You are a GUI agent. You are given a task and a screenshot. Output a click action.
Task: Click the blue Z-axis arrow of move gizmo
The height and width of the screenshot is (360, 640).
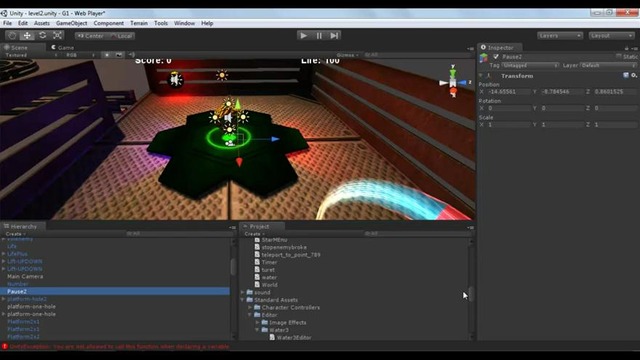[x=275, y=139]
